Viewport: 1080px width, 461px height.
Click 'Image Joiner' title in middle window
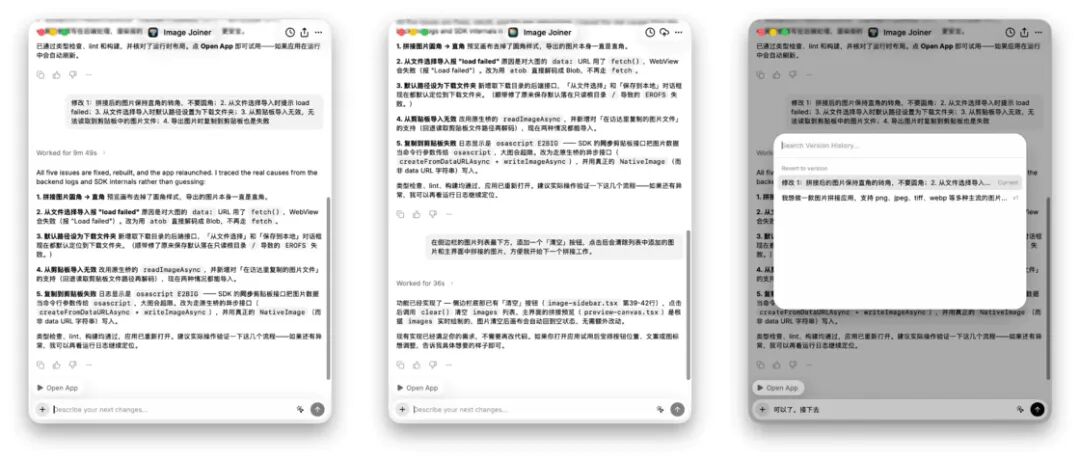(548, 32)
